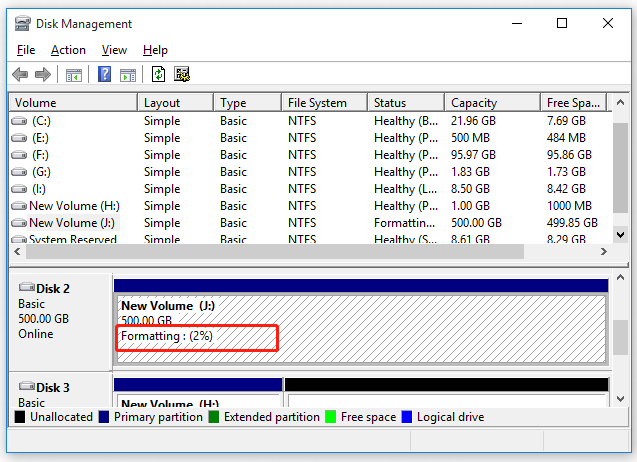
Task: Click the Disk Management title bar icon
Action: click(x=22, y=24)
